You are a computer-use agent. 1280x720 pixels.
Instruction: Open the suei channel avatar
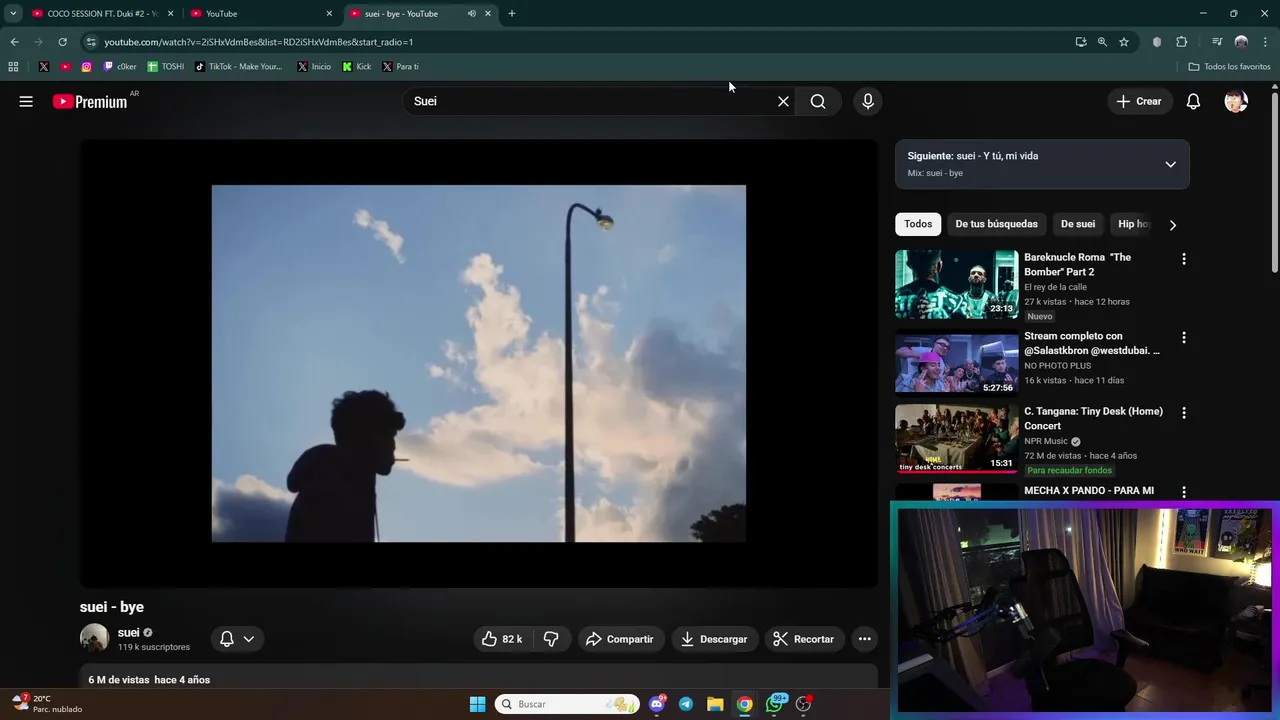(x=94, y=638)
